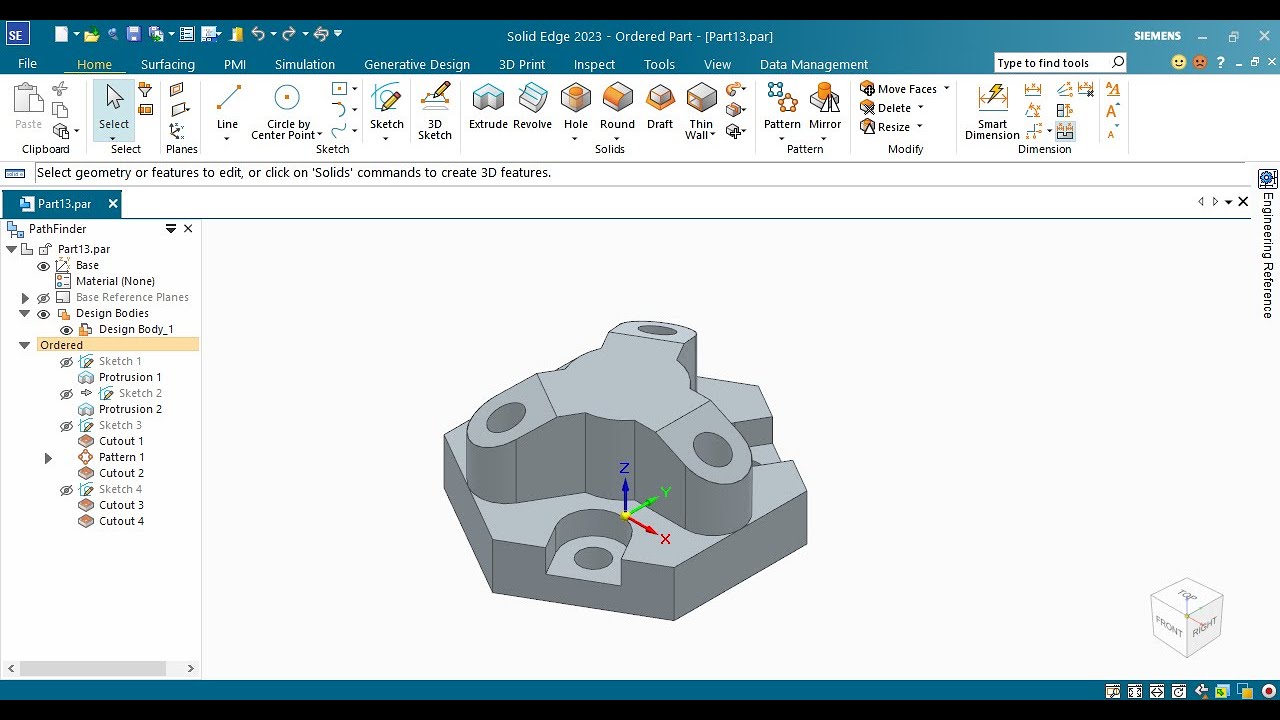Switch to the PMI tab
The width and height of the screenshot is (1280, 720).
point(235,64)
